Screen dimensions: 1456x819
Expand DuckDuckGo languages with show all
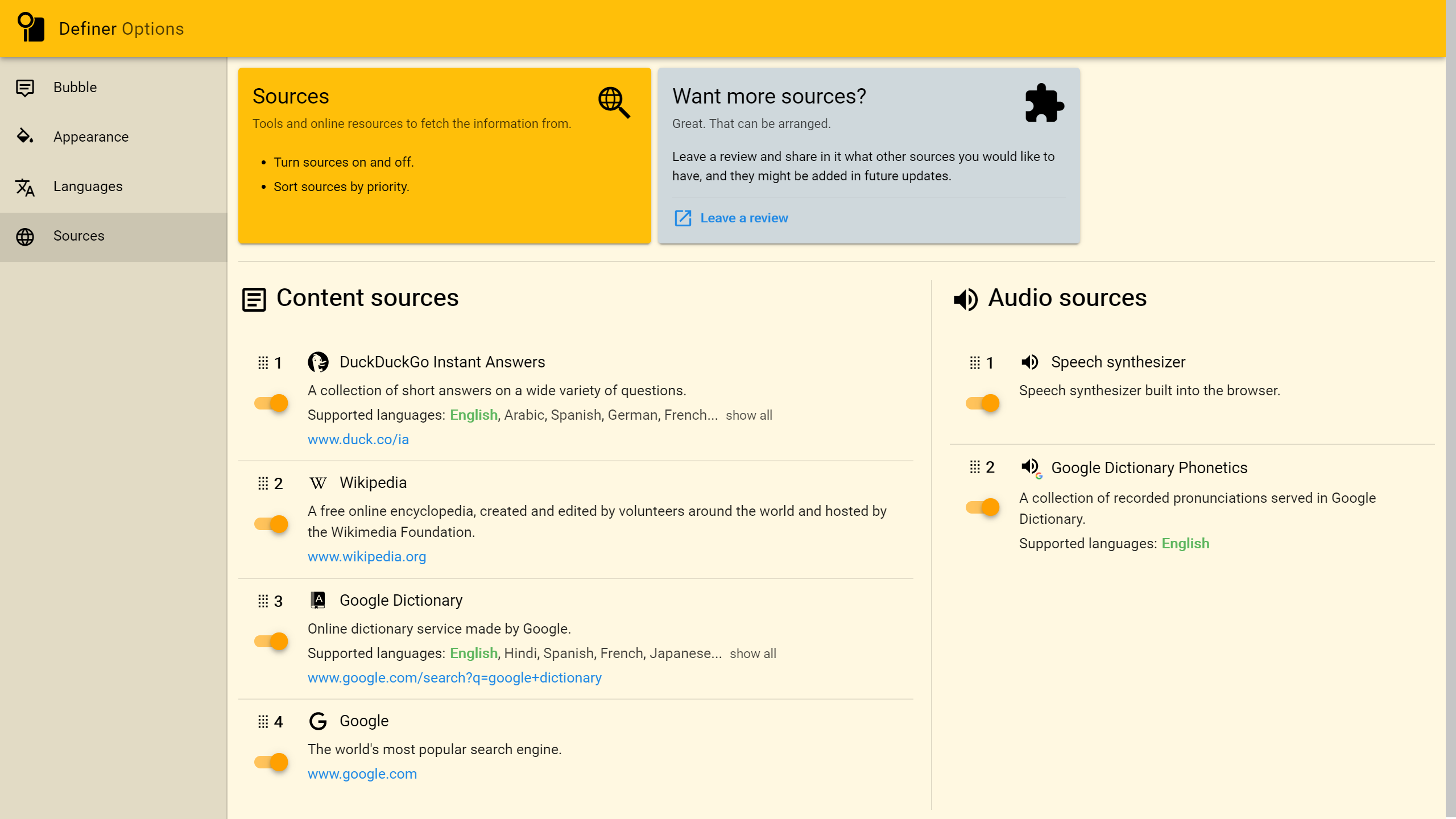coord(748,416)
